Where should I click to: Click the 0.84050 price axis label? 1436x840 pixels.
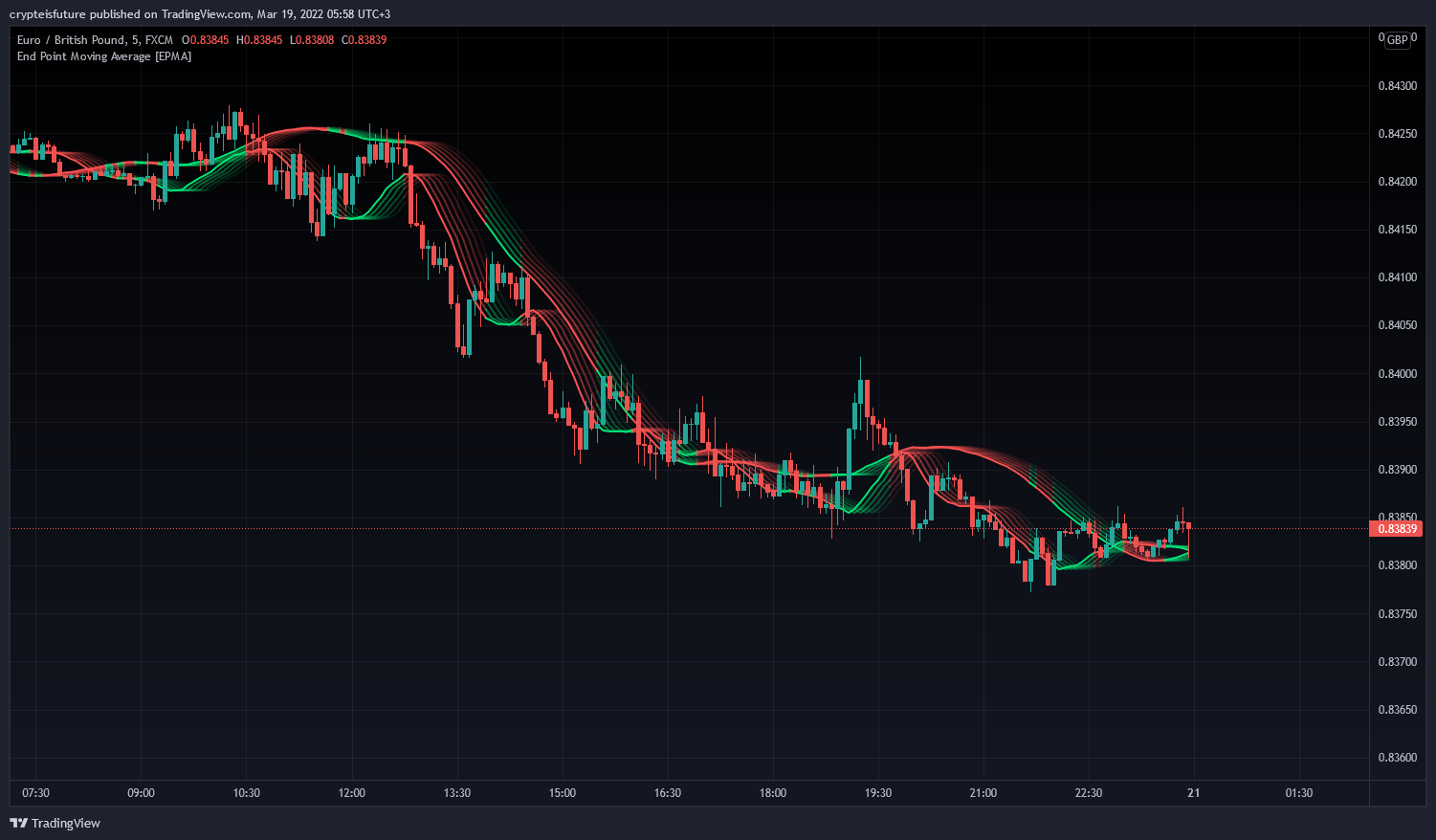point(1397,325)
